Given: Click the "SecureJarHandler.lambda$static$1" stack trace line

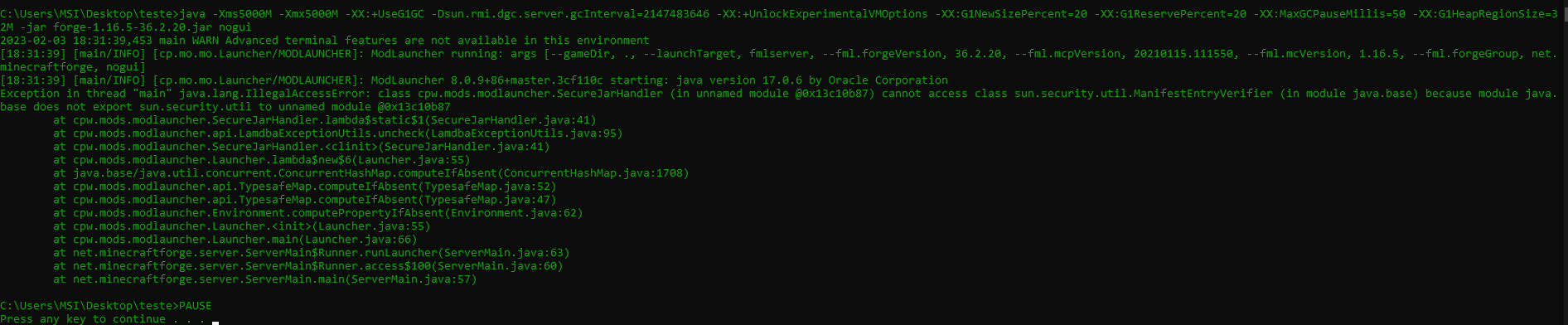Looking at the screenshot, I should [x=325, y=120].
